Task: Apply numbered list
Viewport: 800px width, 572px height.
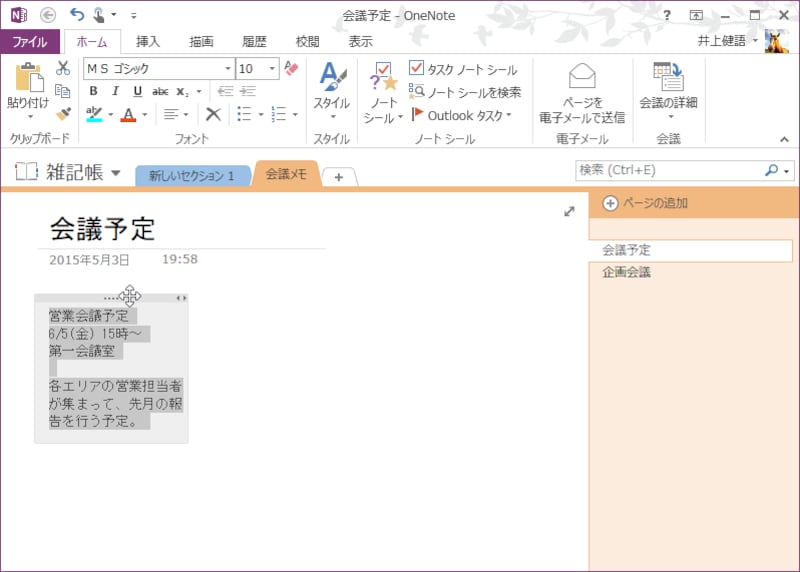Action: coord(279,114)
